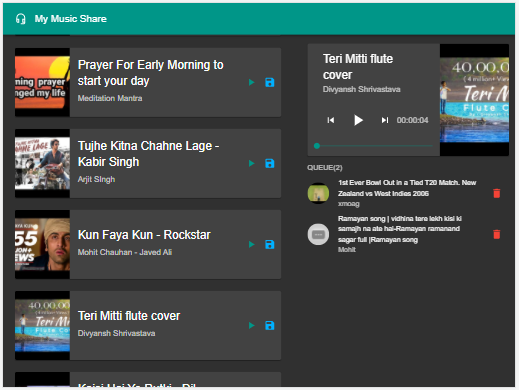519x390 pixels.
Task: Delete Ramayan song from queue
Action: tap(497, 234)
